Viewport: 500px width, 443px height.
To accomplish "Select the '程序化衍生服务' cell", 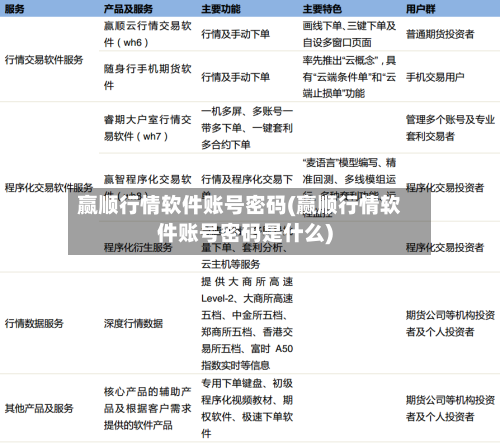I will click(138, 247).
